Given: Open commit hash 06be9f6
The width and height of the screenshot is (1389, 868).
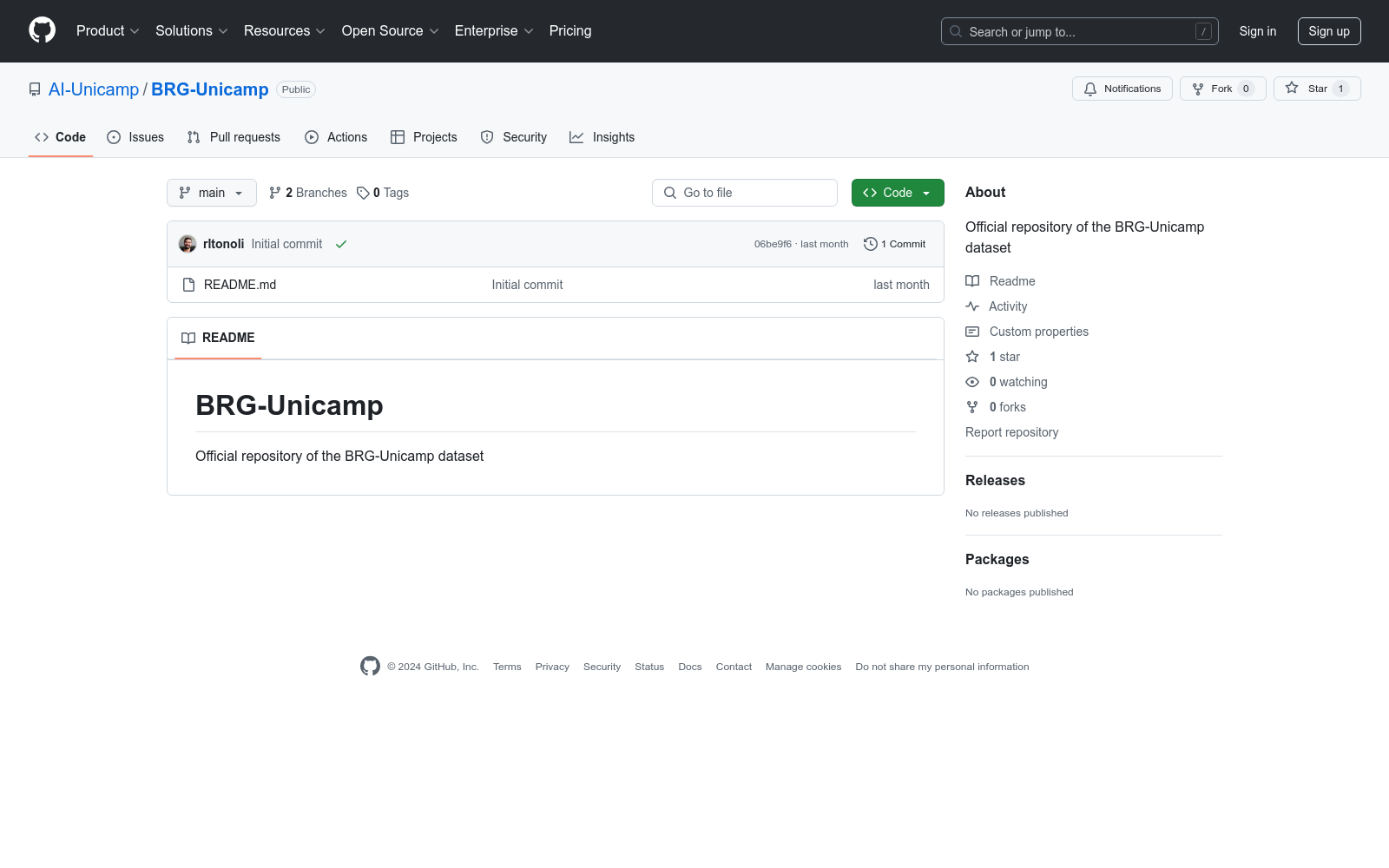Looking at the screenshot, I should point(773,244).
